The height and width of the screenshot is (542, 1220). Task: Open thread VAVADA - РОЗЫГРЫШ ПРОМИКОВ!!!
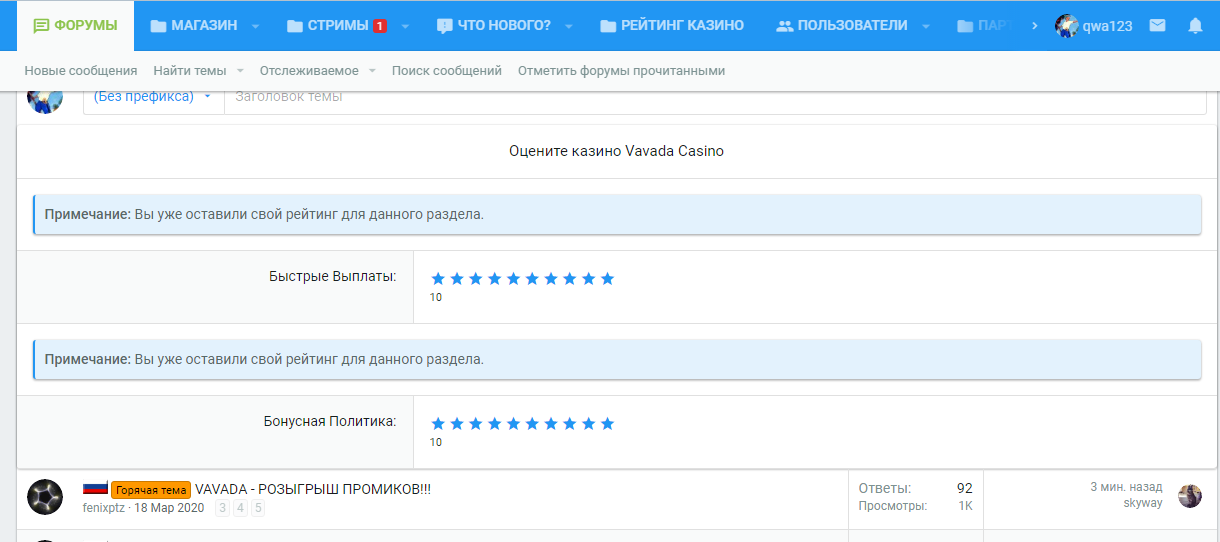tap(313, 489)
